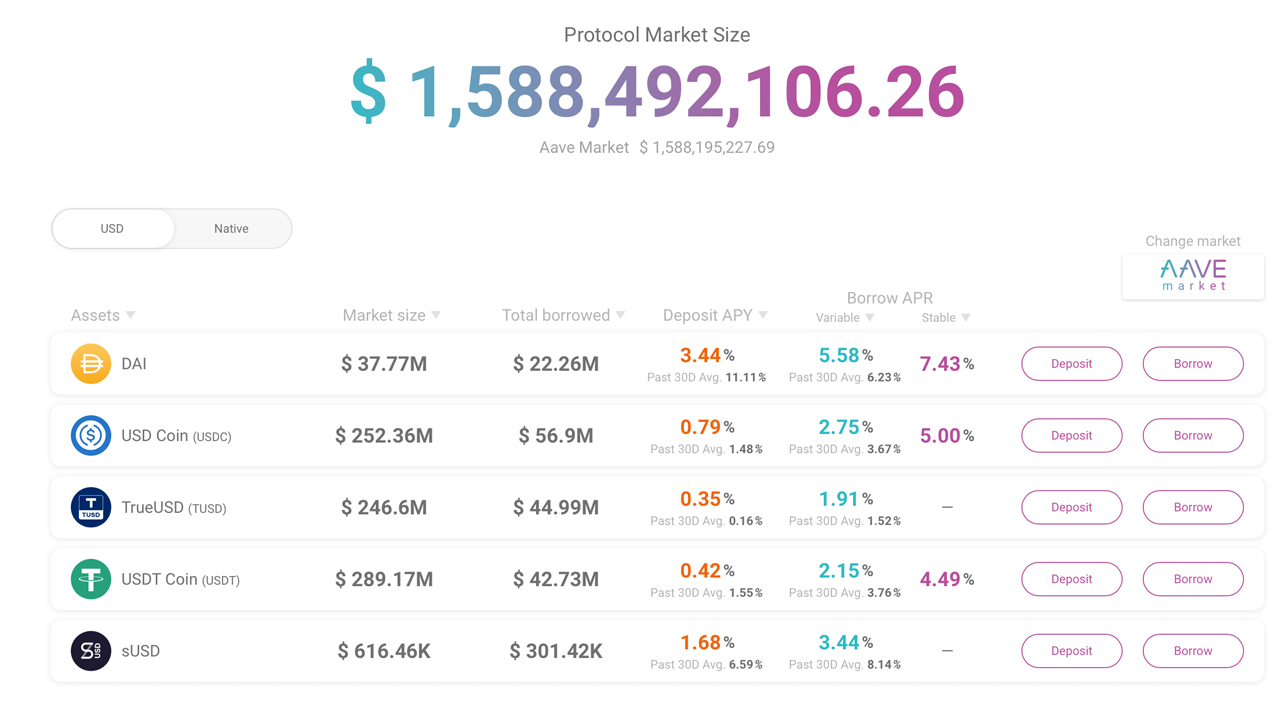Borrow USDT Coin

click(1193, 579)
